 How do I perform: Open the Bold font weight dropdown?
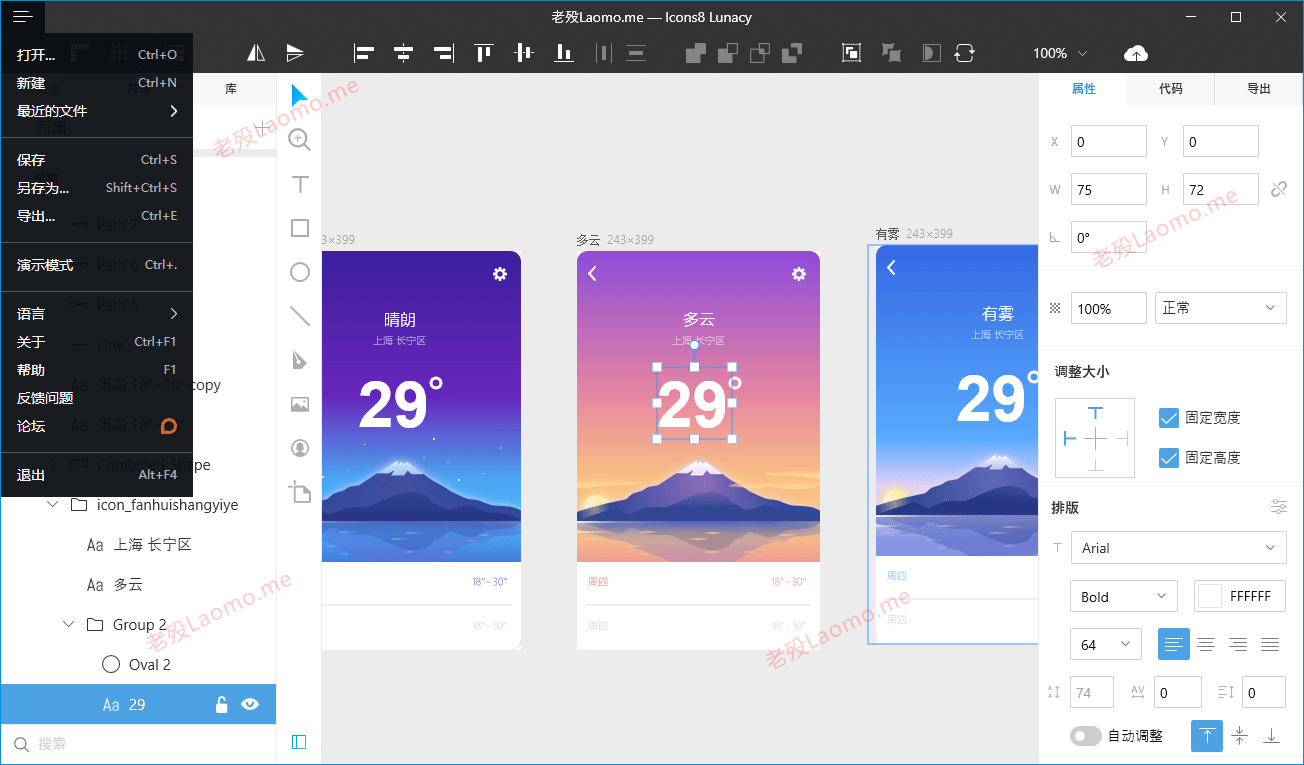tap(1124, 597)
